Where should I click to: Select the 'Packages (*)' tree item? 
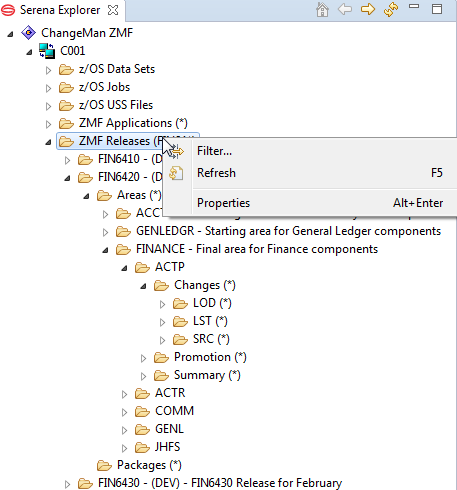(149, 465)
